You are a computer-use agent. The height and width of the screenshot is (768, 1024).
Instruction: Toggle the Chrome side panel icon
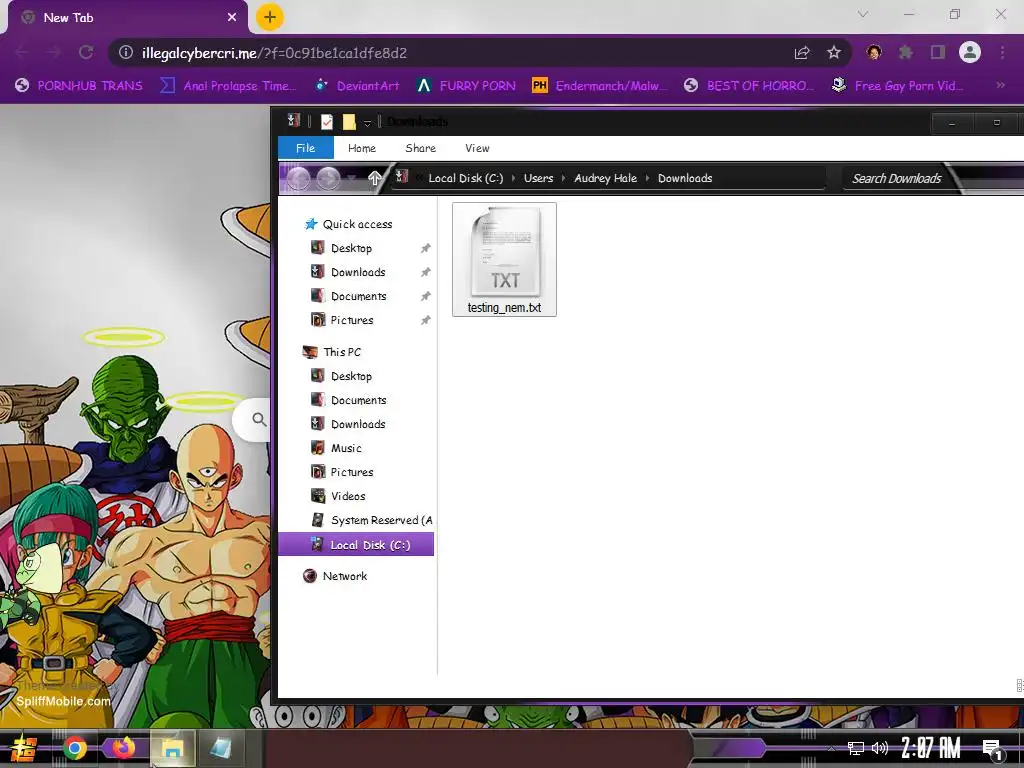coord(938,52)
